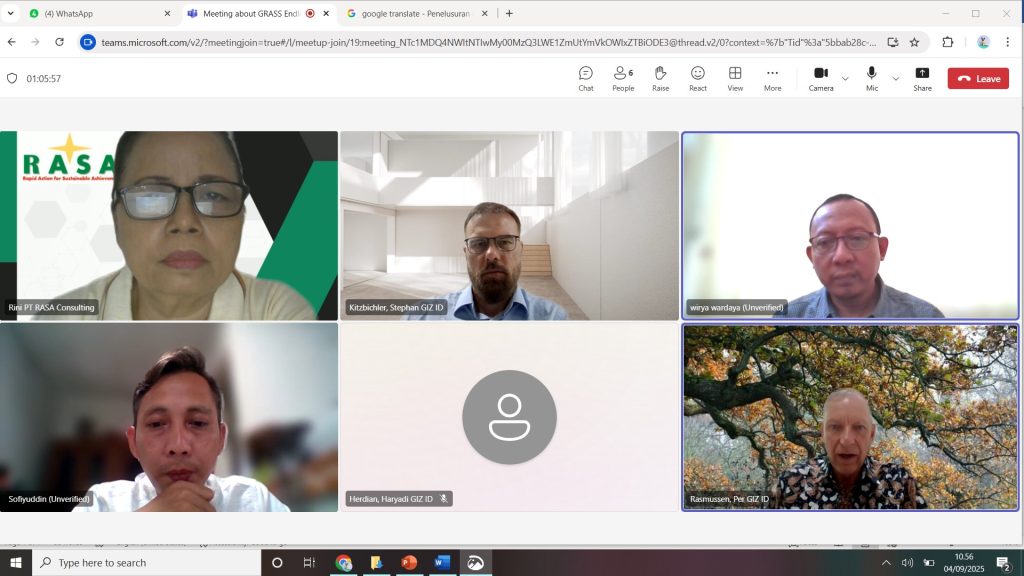This screenshot has width=1024, height=576.
Task: Select wirya wardaya's video tile
Action: click(x=850, y=226)
